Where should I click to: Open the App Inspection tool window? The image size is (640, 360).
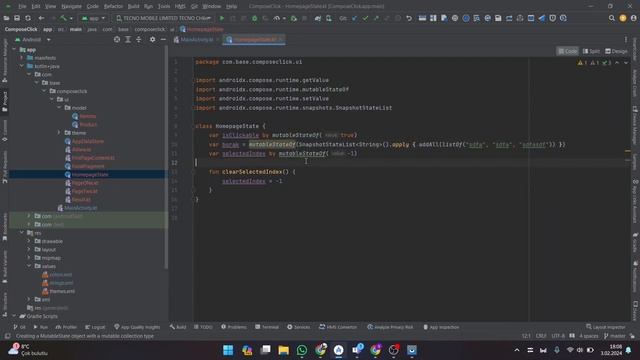(x=441, y=327)
